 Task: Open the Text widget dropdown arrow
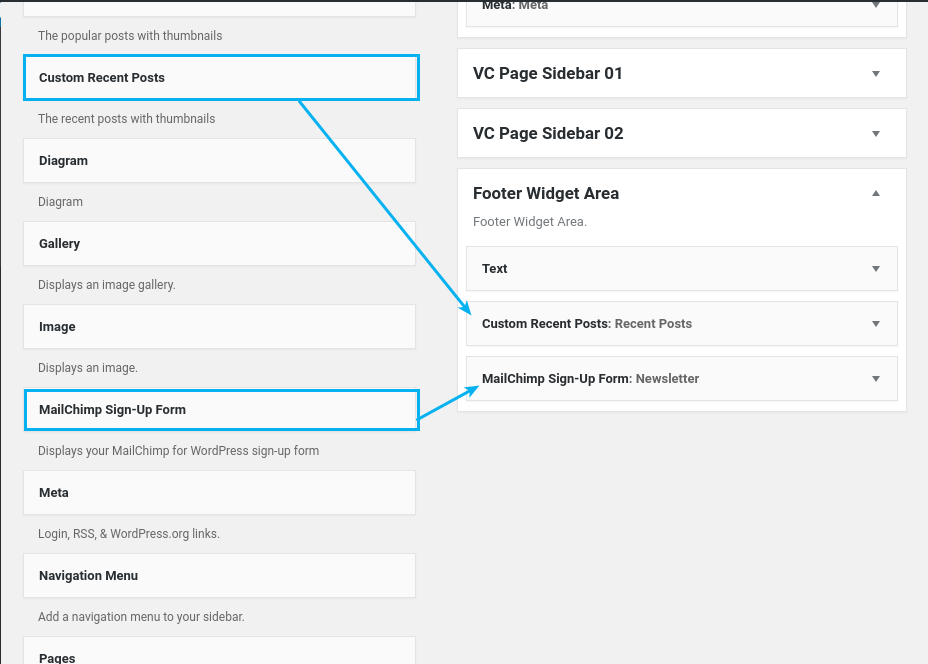click(x=876, y=269)
